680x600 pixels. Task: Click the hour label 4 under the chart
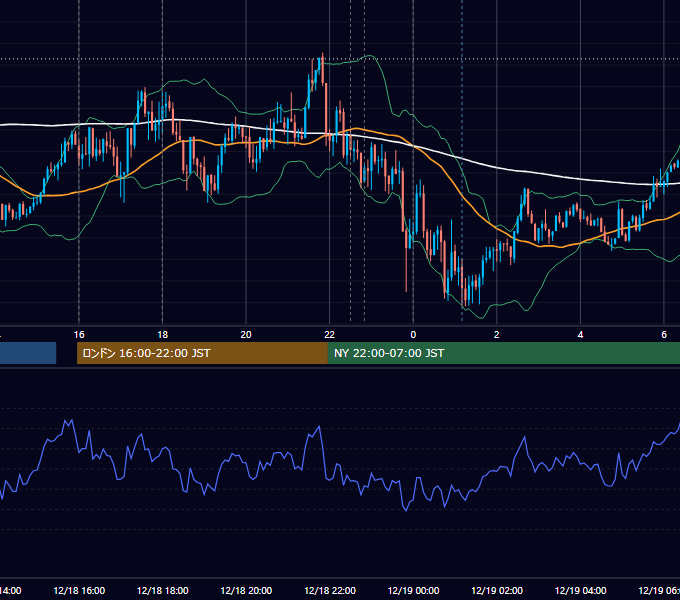pyautogui.click(x=580, y=335)
